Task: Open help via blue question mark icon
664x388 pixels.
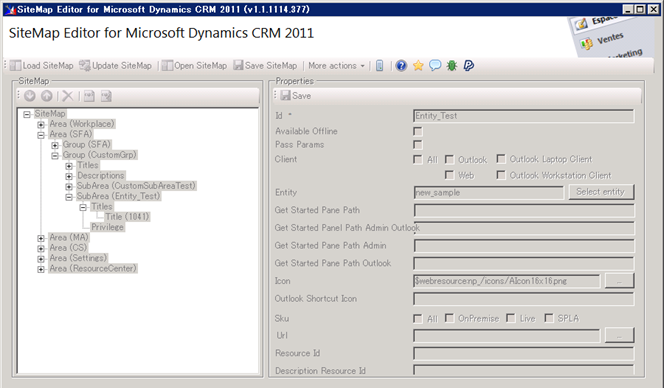Action: [401, 66]
